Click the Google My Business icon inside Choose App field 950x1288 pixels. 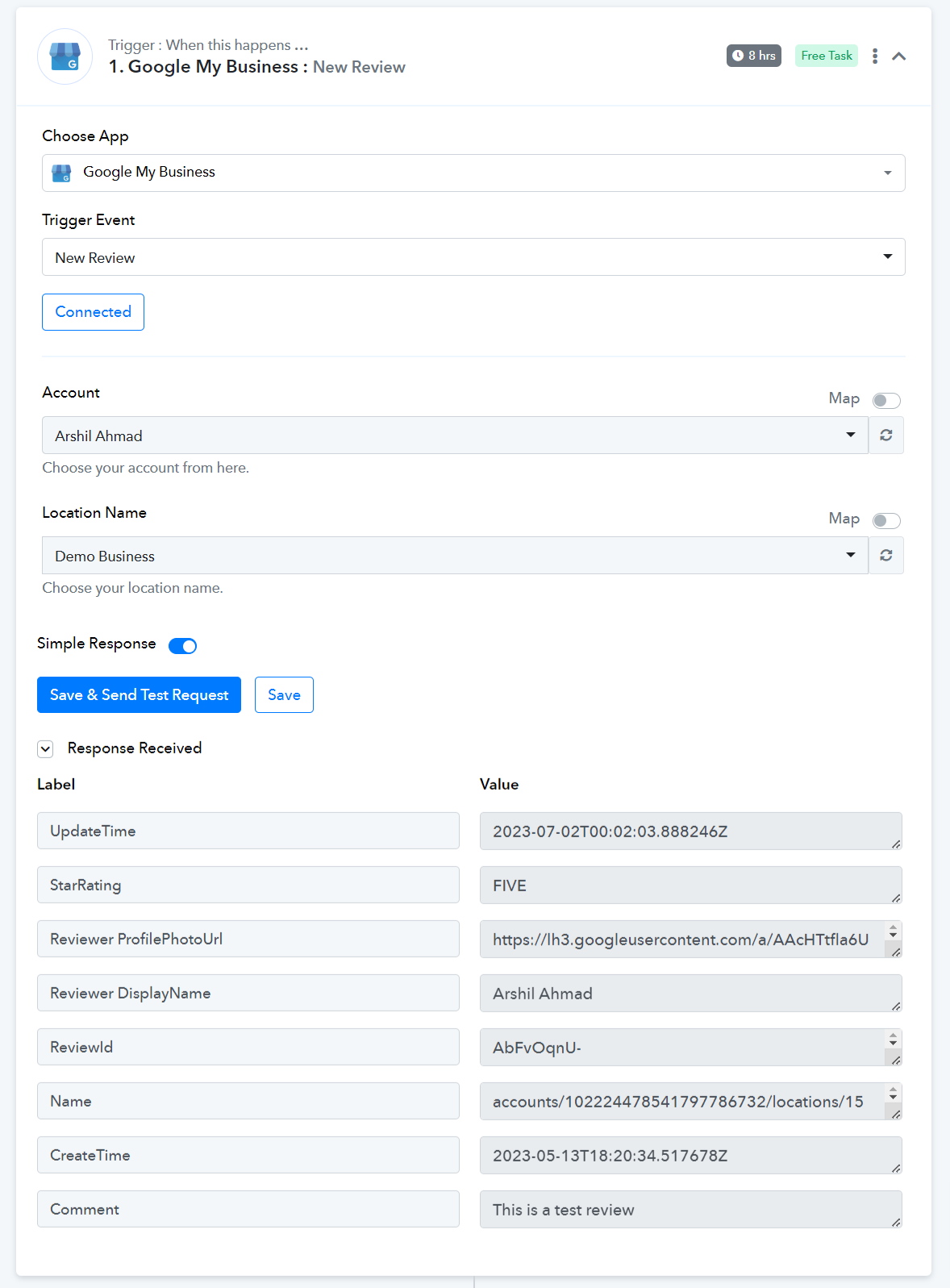coord(61,173)
